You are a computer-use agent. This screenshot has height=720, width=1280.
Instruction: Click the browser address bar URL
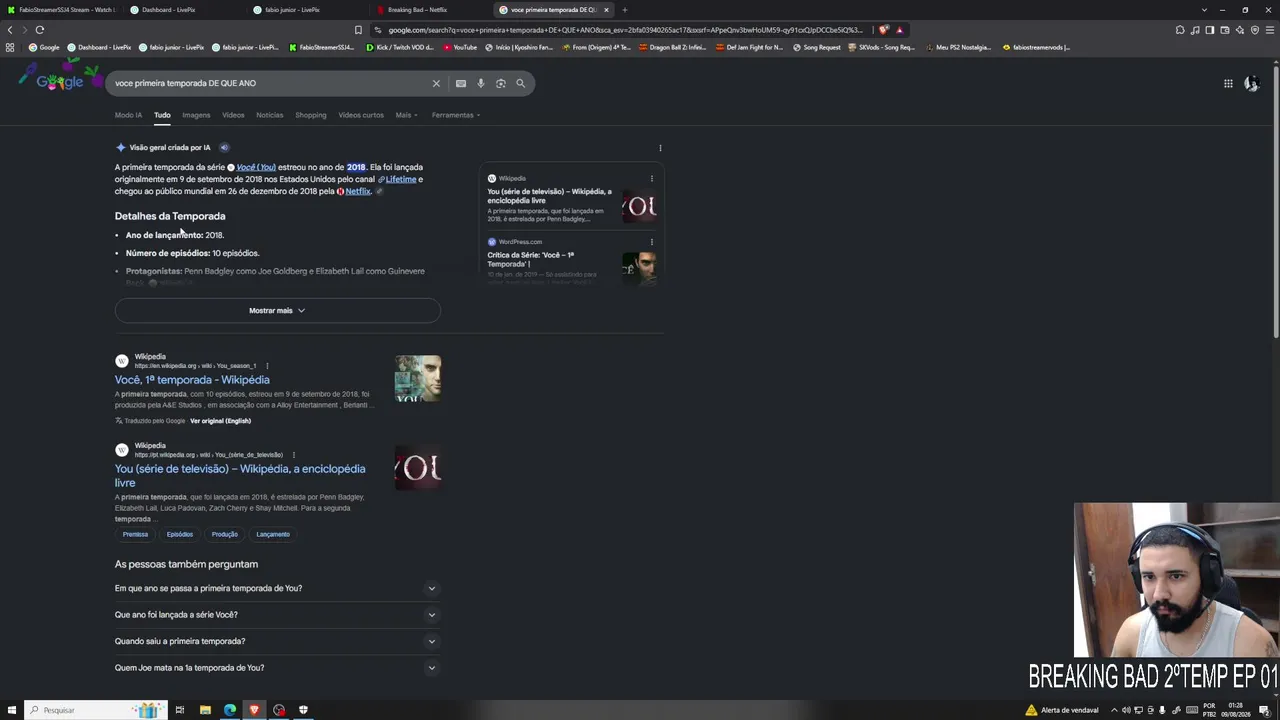coord(625,30)
